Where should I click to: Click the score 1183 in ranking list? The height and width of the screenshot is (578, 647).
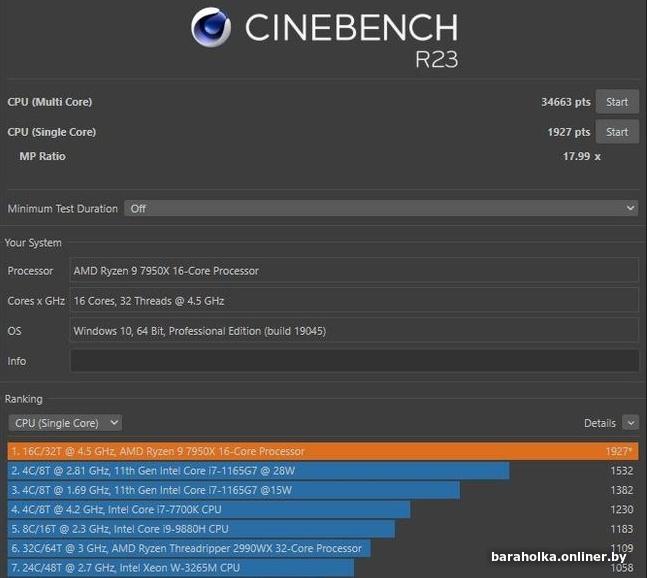[x=621, y=529]
